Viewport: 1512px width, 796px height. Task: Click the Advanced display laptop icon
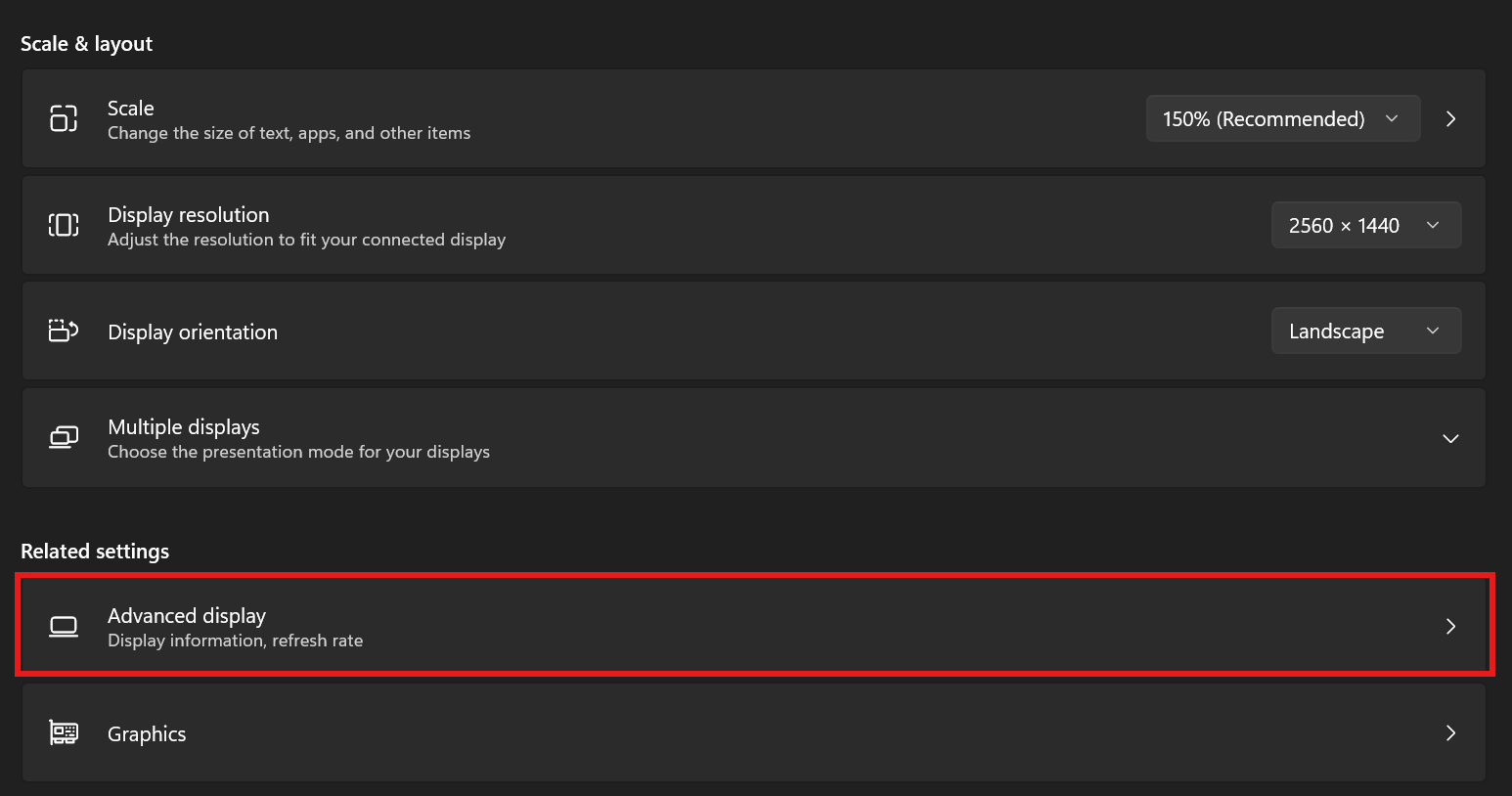point(64,626)
